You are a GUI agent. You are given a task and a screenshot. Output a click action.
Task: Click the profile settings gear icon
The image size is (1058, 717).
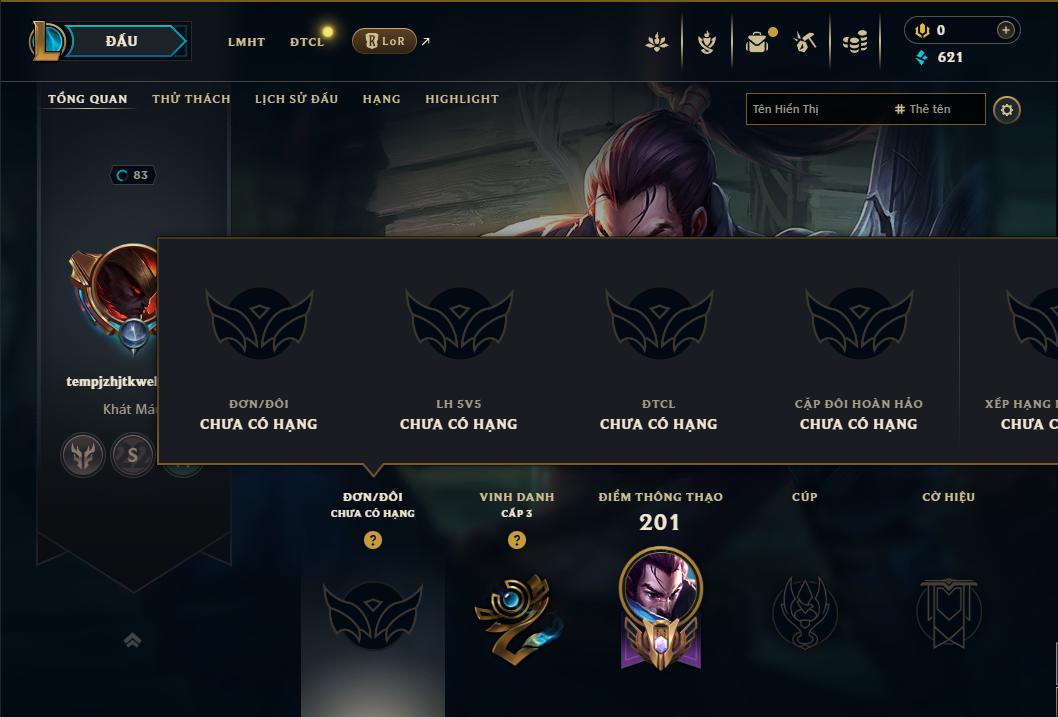click(1007, 110)
